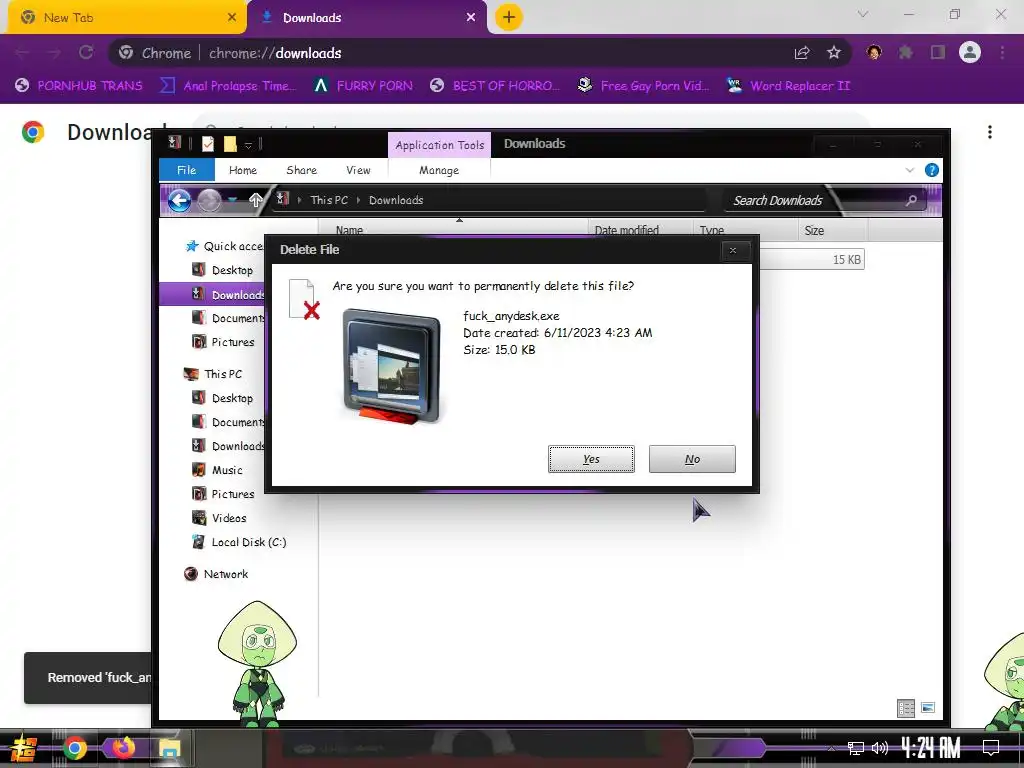Go up one folder level in Explorer
The width and height of the screenshot is (1024, 768).
(x=256, y=200)
